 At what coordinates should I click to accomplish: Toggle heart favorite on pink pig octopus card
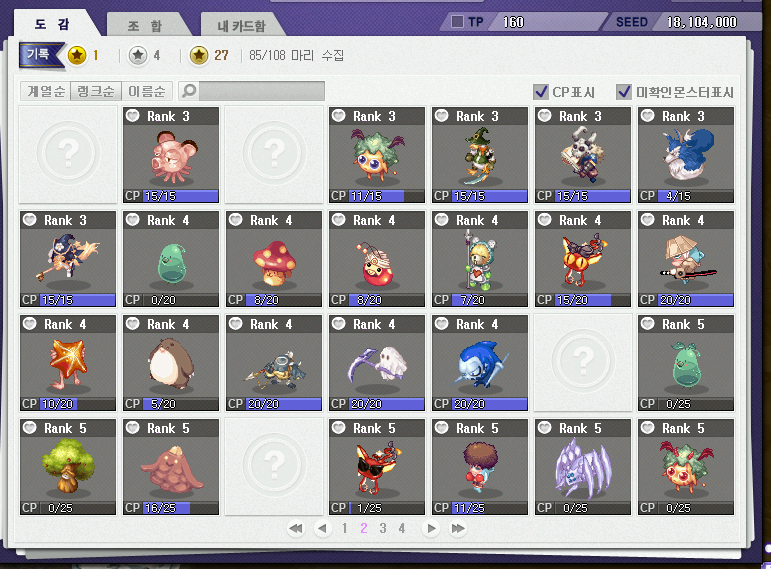click(133, 116)
